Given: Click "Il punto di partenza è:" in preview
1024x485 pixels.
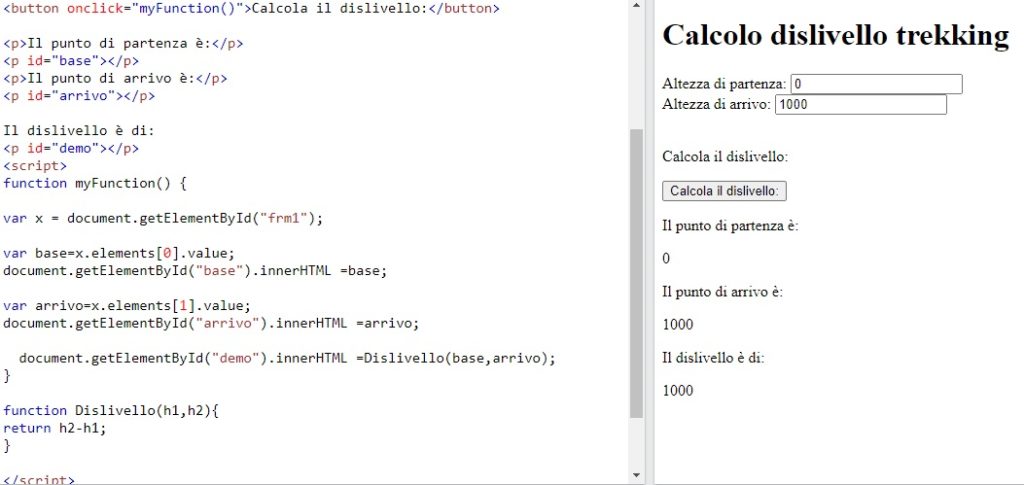Looking at the screenshot, I should (730, 225).
